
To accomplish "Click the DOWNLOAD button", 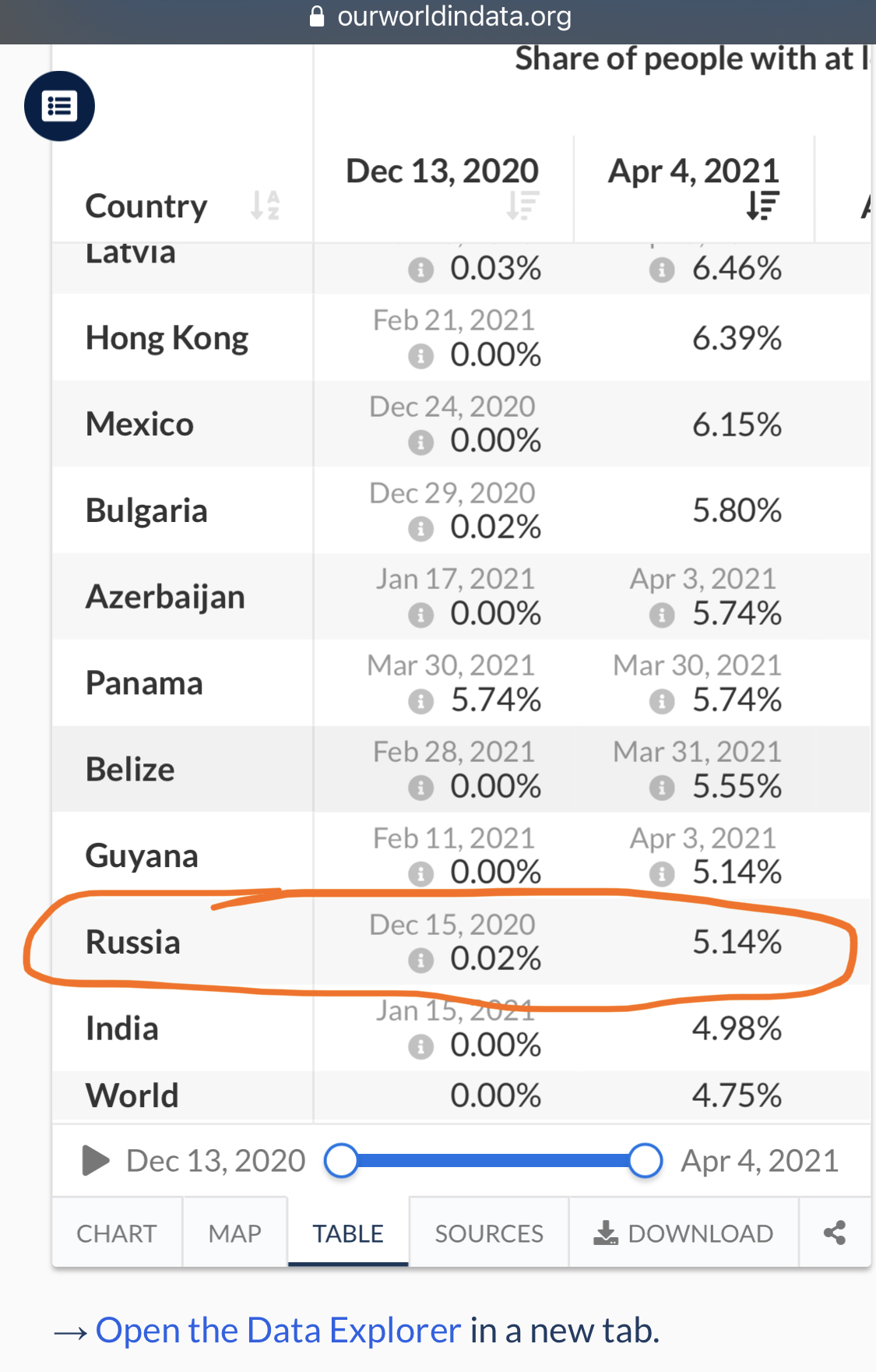I will point(684,1233).
